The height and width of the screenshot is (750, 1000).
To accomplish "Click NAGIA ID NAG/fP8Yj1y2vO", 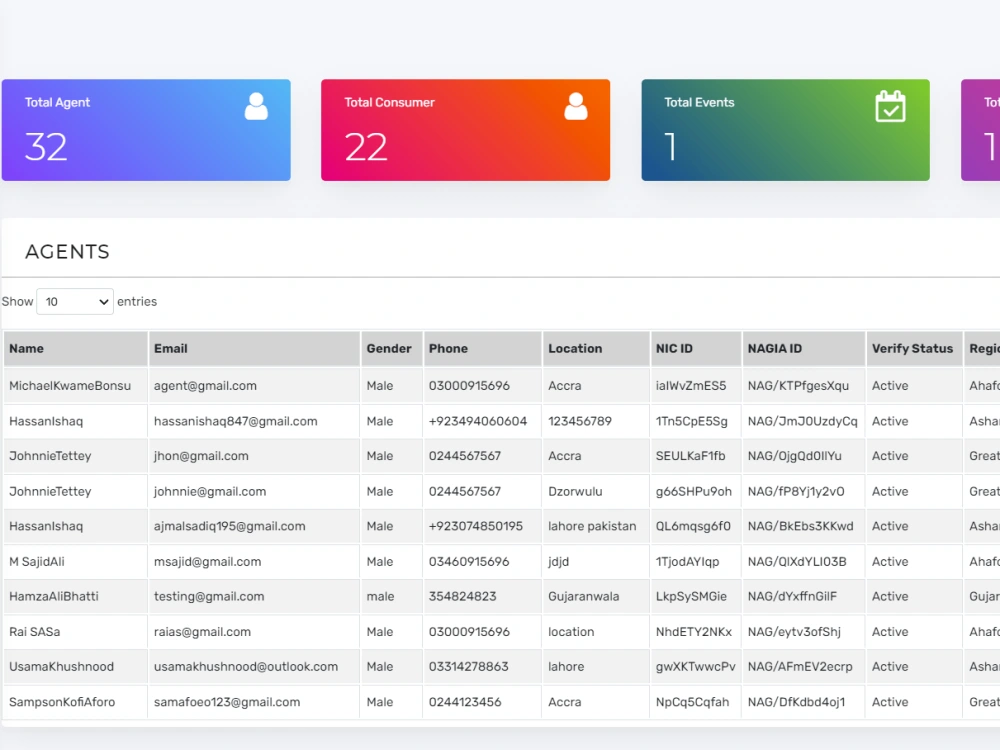I will click(797, 492).
